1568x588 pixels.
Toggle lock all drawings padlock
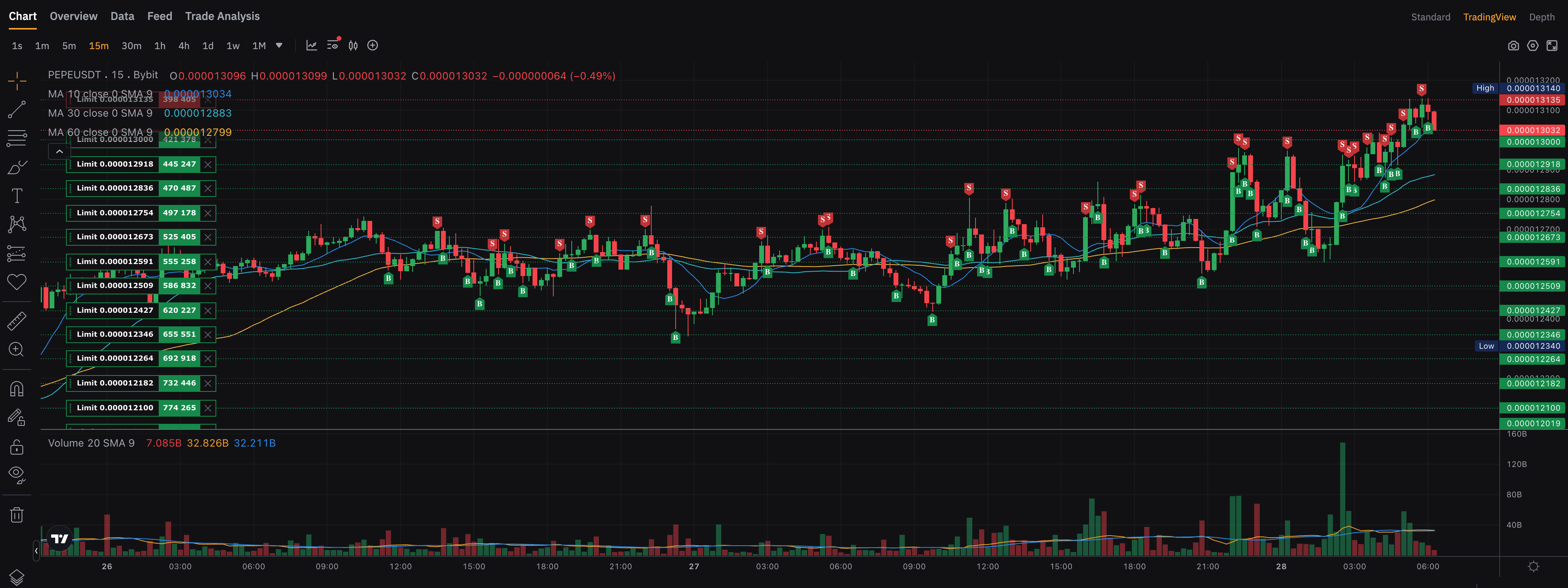click(16, 447)
